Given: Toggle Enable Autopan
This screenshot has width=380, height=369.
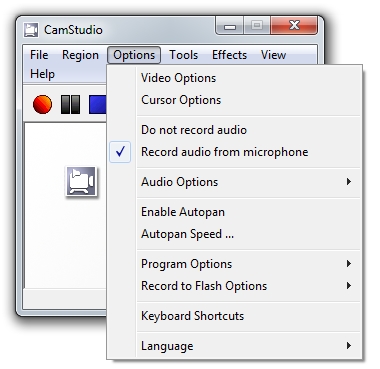Looking at the screenshot, I should pos(235,212).
